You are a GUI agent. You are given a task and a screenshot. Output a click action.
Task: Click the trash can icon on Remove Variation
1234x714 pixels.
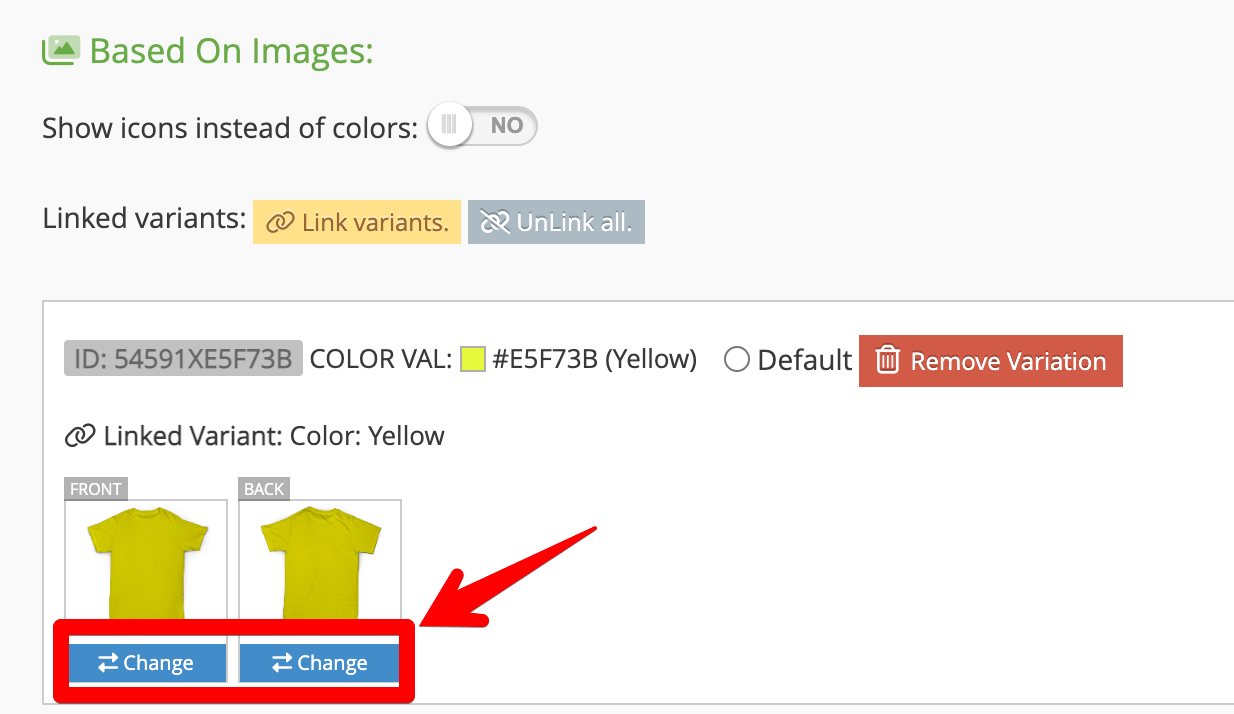tap(887, 361)
